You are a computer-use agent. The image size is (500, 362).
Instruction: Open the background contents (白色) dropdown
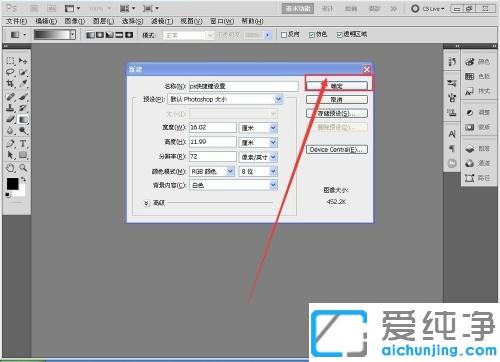(x=233, y=185)
